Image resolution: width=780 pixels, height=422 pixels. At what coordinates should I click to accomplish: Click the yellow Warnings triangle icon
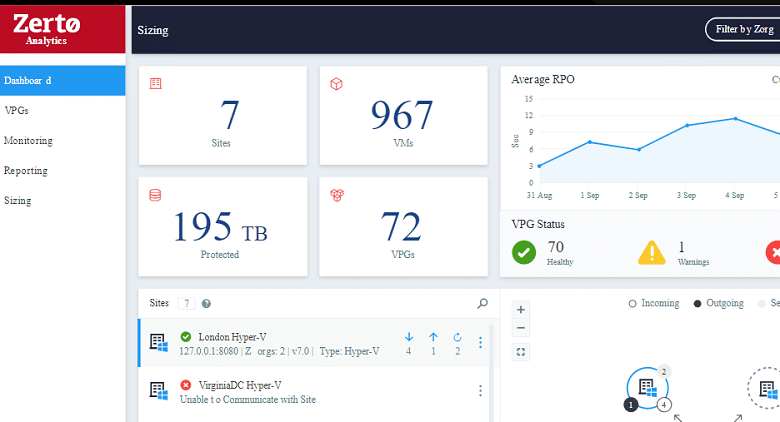[x=652, y=252]
